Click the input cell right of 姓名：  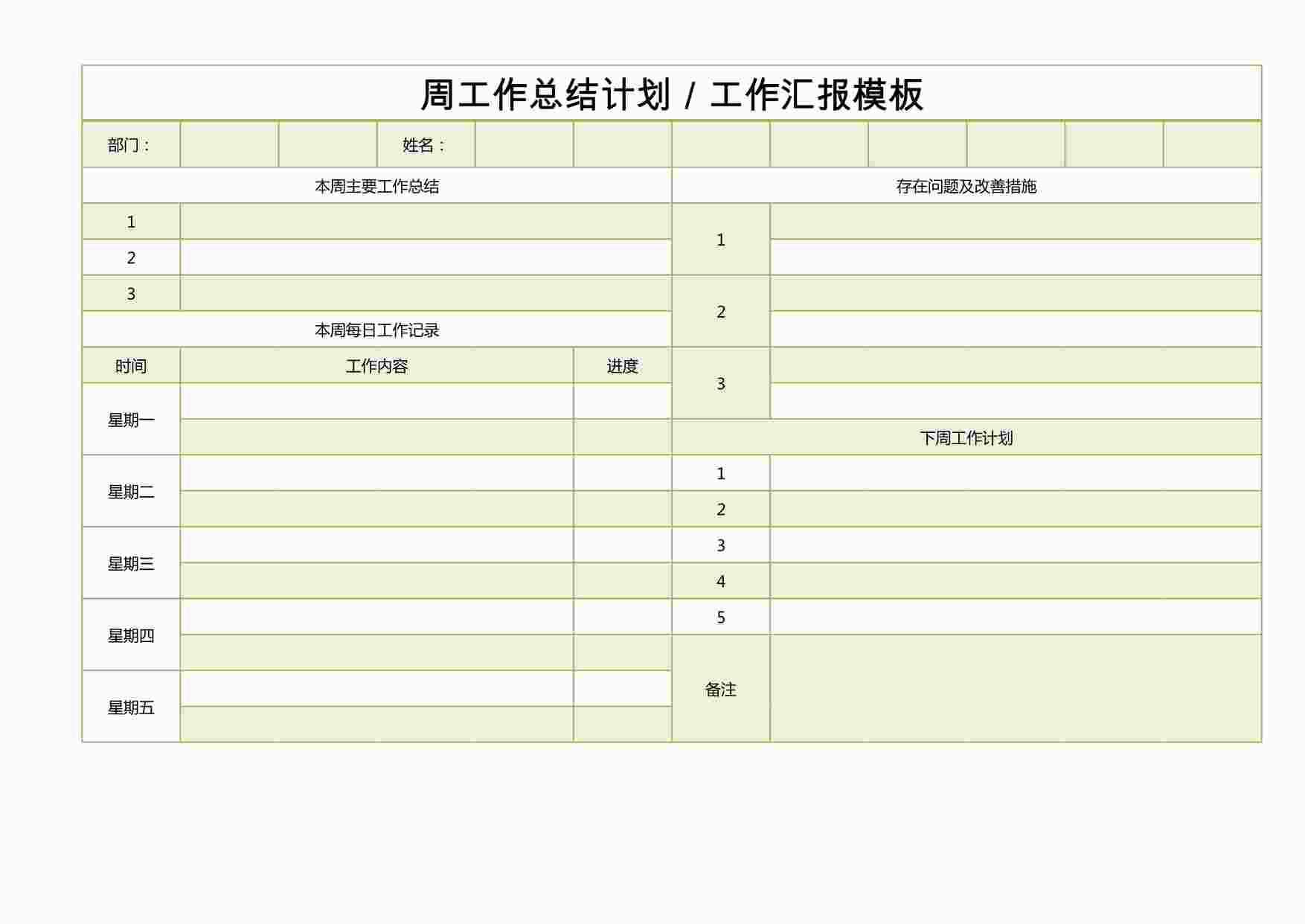pyautogui.click(x=524, y=145)
